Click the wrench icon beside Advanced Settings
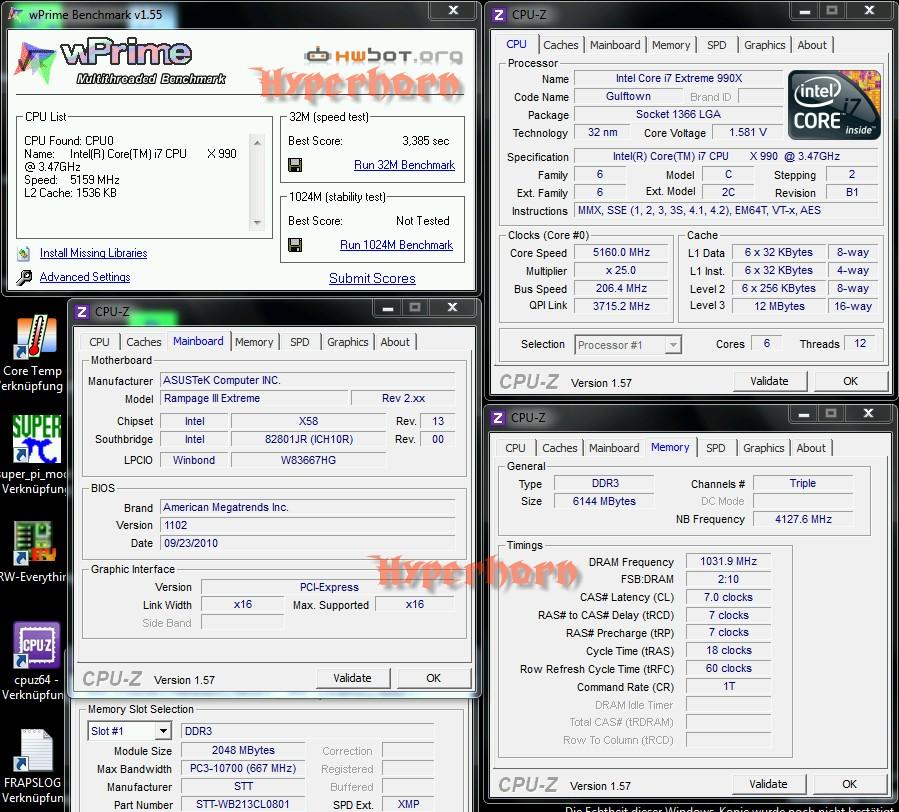The width and height of the screenshot is (899, 812). tap(24, 278)
